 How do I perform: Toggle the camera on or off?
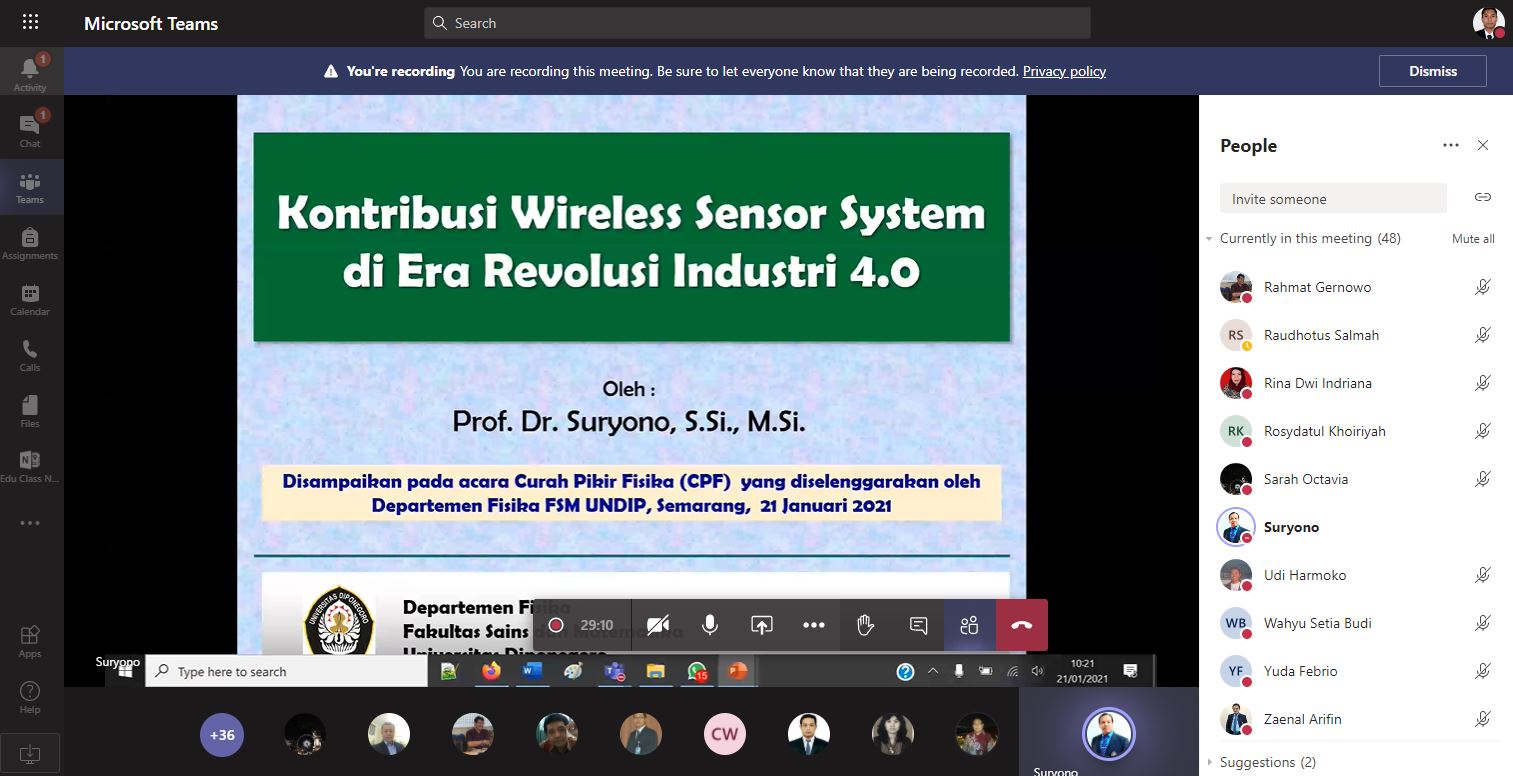tap(658, 625)
